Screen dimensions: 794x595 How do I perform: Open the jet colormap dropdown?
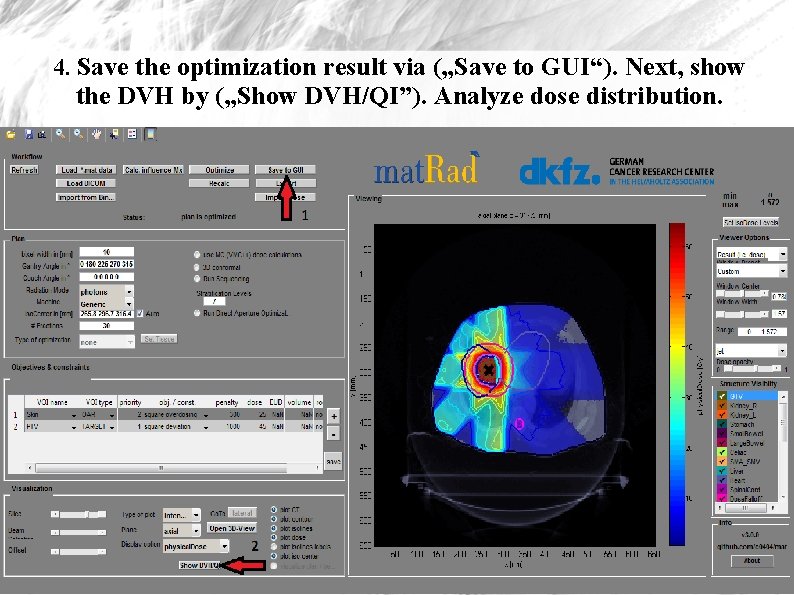pos(751,350)
